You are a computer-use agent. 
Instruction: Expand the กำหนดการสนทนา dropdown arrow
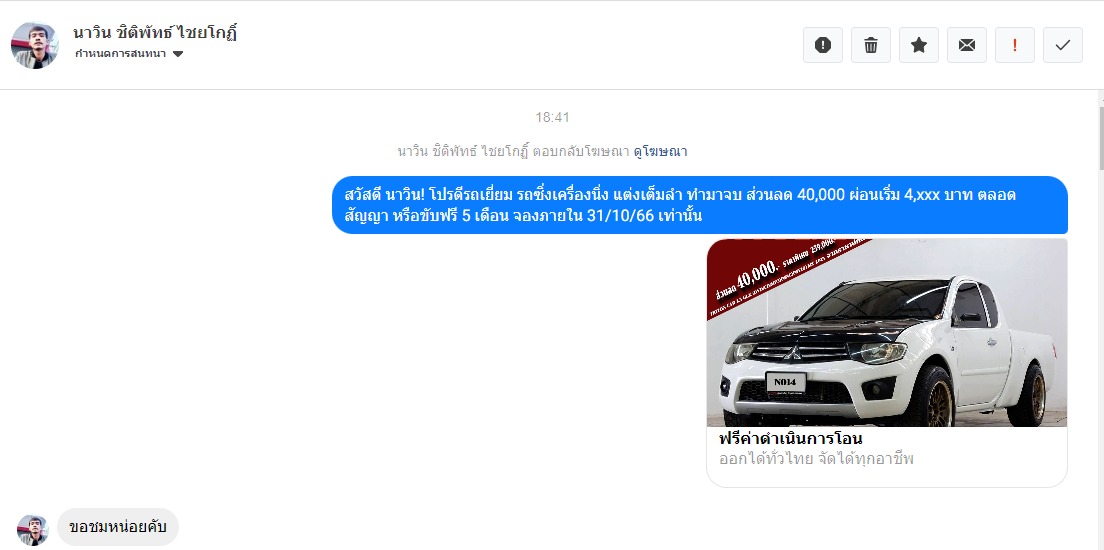tap(177, 54)
